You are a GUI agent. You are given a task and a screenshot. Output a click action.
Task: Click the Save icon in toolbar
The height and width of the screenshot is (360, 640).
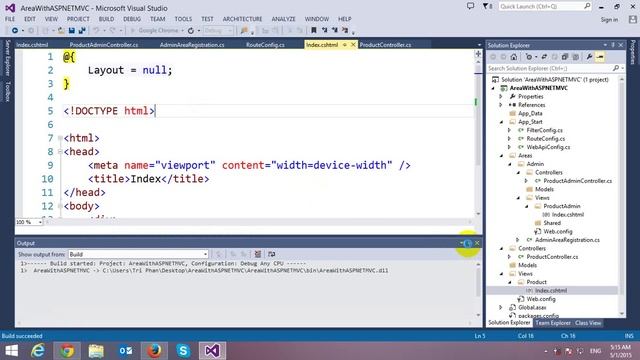coord(72,31)
